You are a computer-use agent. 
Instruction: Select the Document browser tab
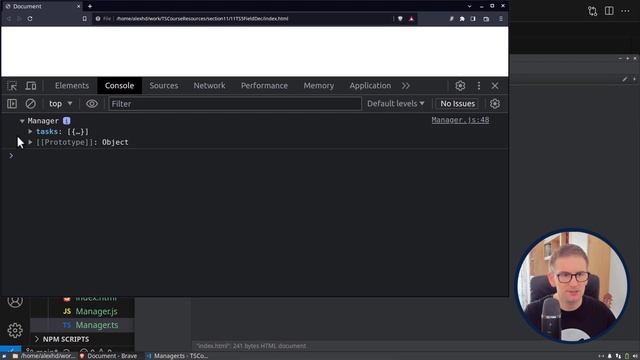42,6
